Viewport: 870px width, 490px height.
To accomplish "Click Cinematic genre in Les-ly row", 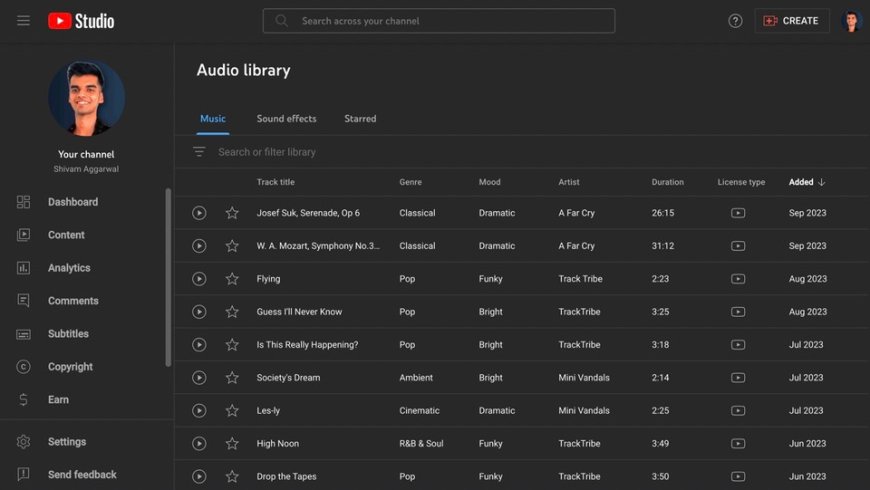I will click(x=419, y=411).
